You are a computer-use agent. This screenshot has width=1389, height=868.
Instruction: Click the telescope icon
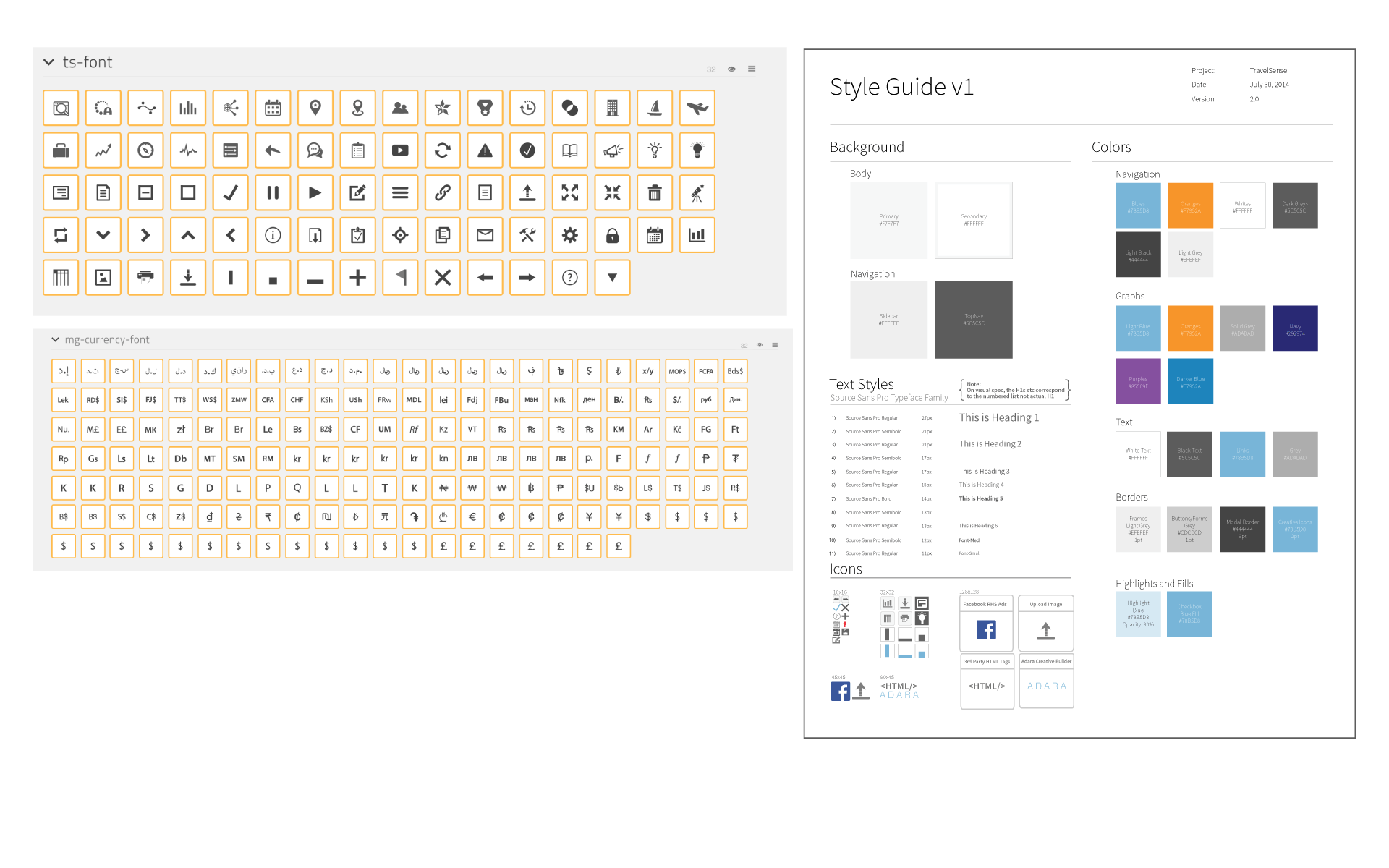(697, 192)
